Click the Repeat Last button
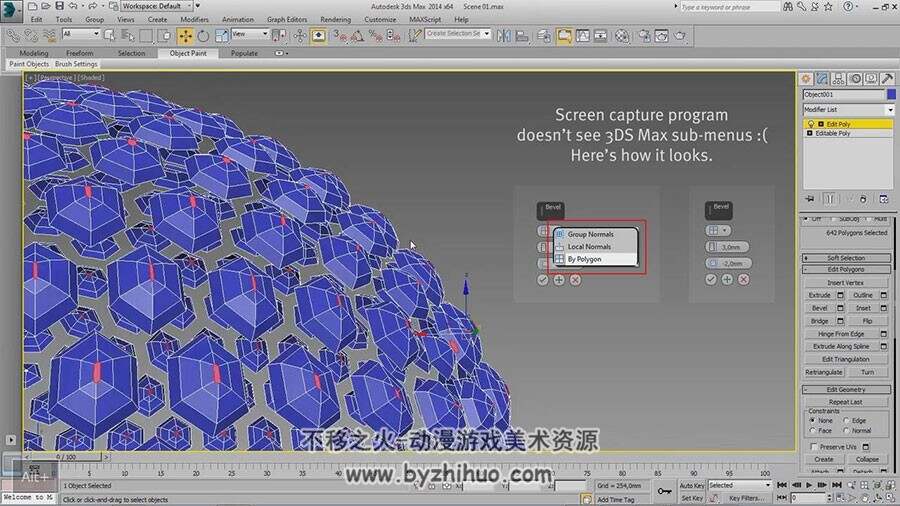Image resolution: width=900 pixels, height=506 pixels. coord(845,402)
